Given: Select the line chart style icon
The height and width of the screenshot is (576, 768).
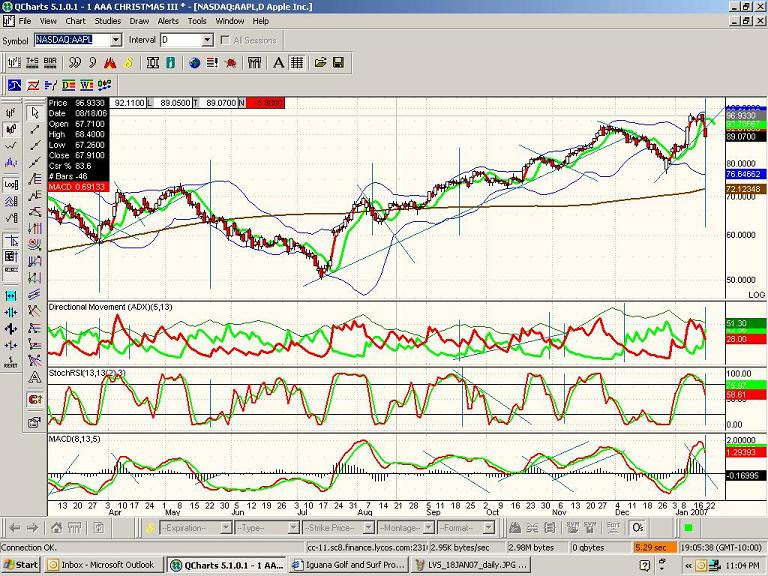Looking at the screenshot, I should click(x=11, y=146).
